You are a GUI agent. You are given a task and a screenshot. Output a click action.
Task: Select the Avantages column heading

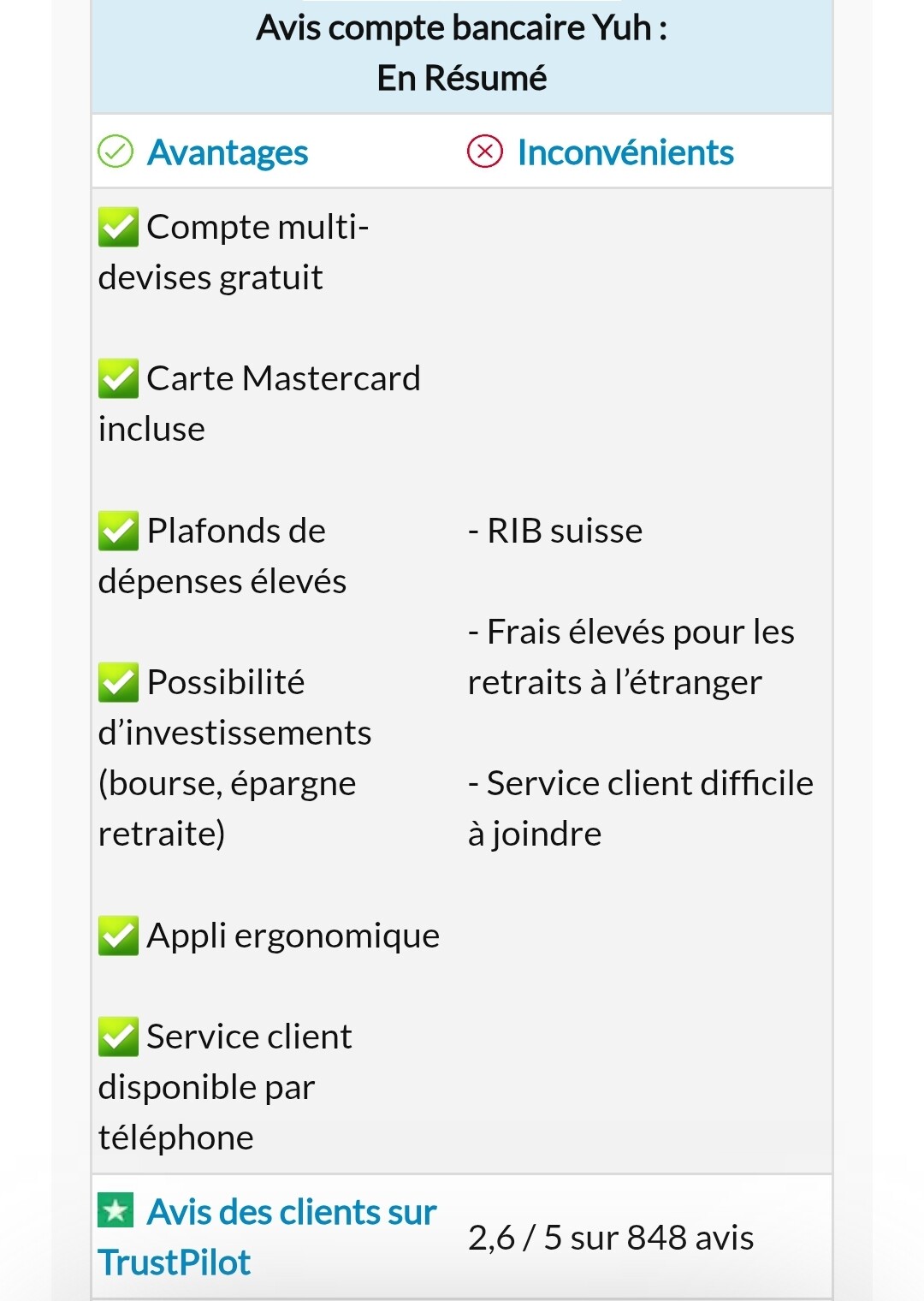(228, 153)
